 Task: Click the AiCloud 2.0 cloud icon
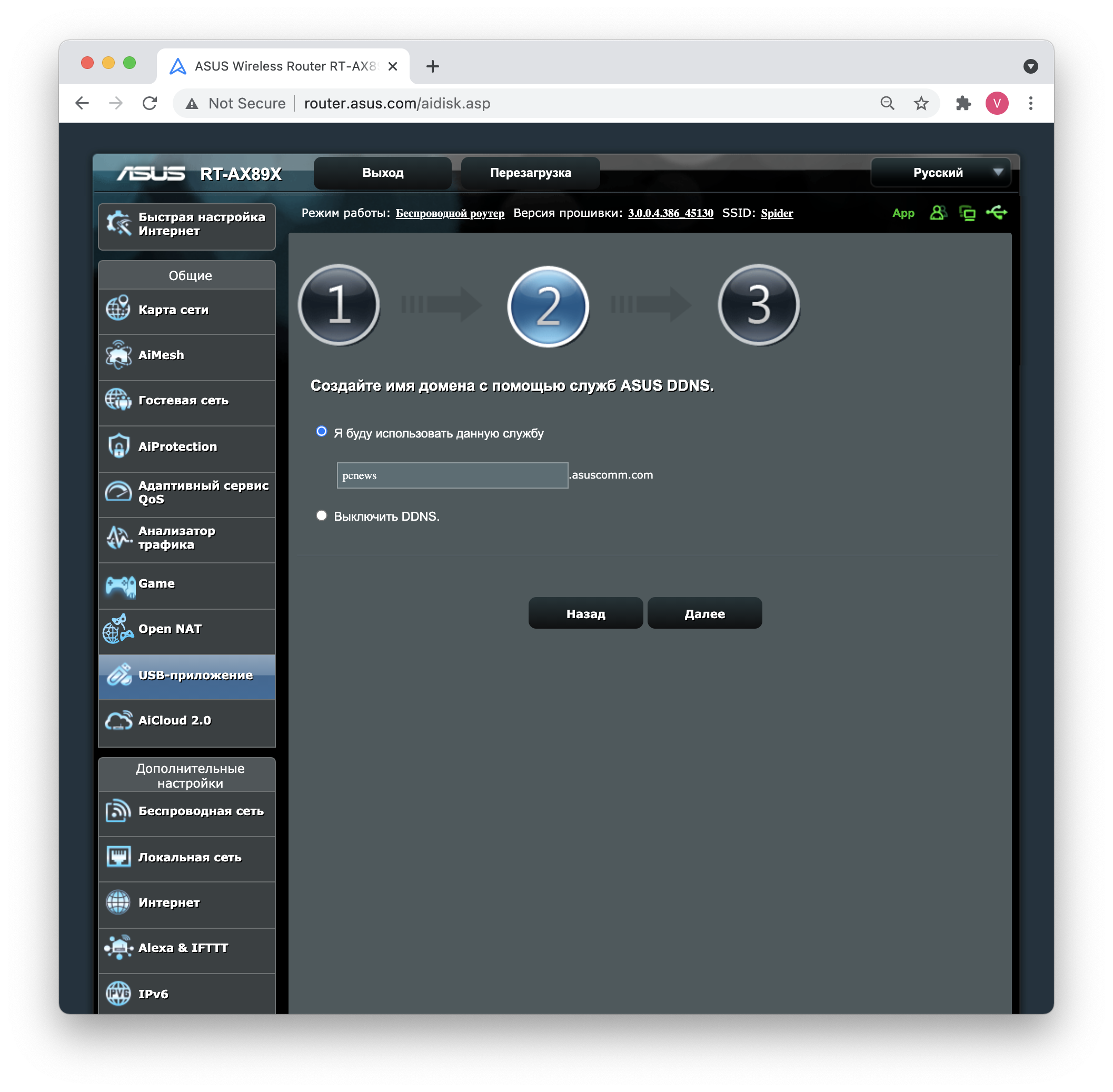click(118, 720)
